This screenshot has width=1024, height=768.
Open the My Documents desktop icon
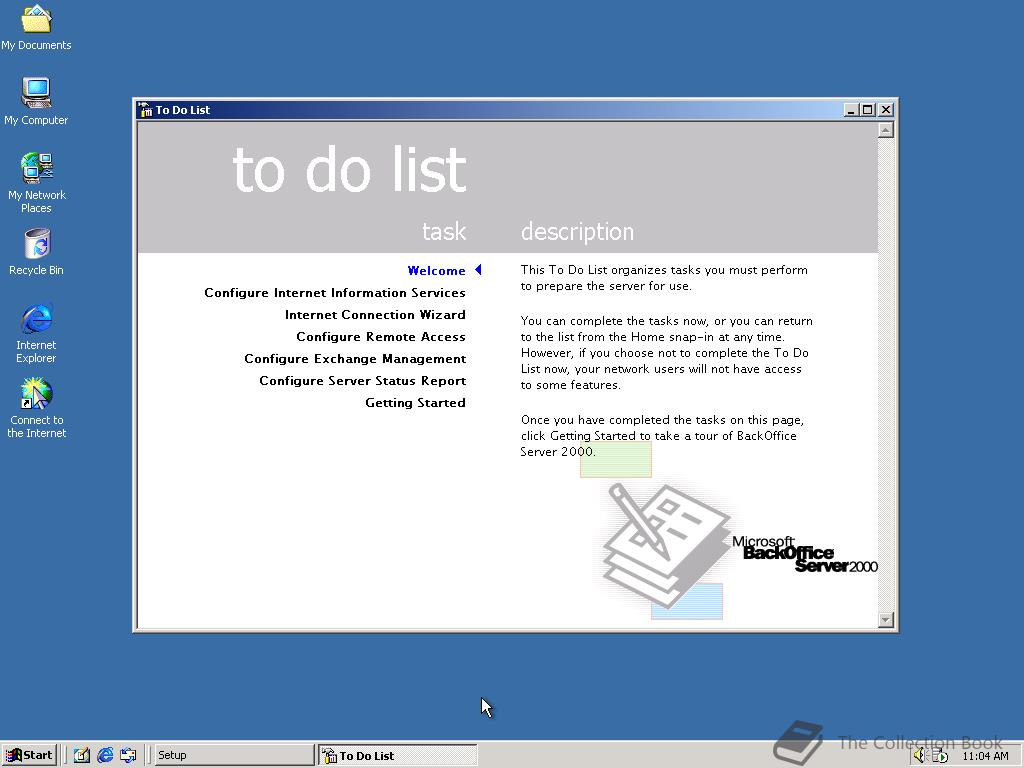click(36, 27)
